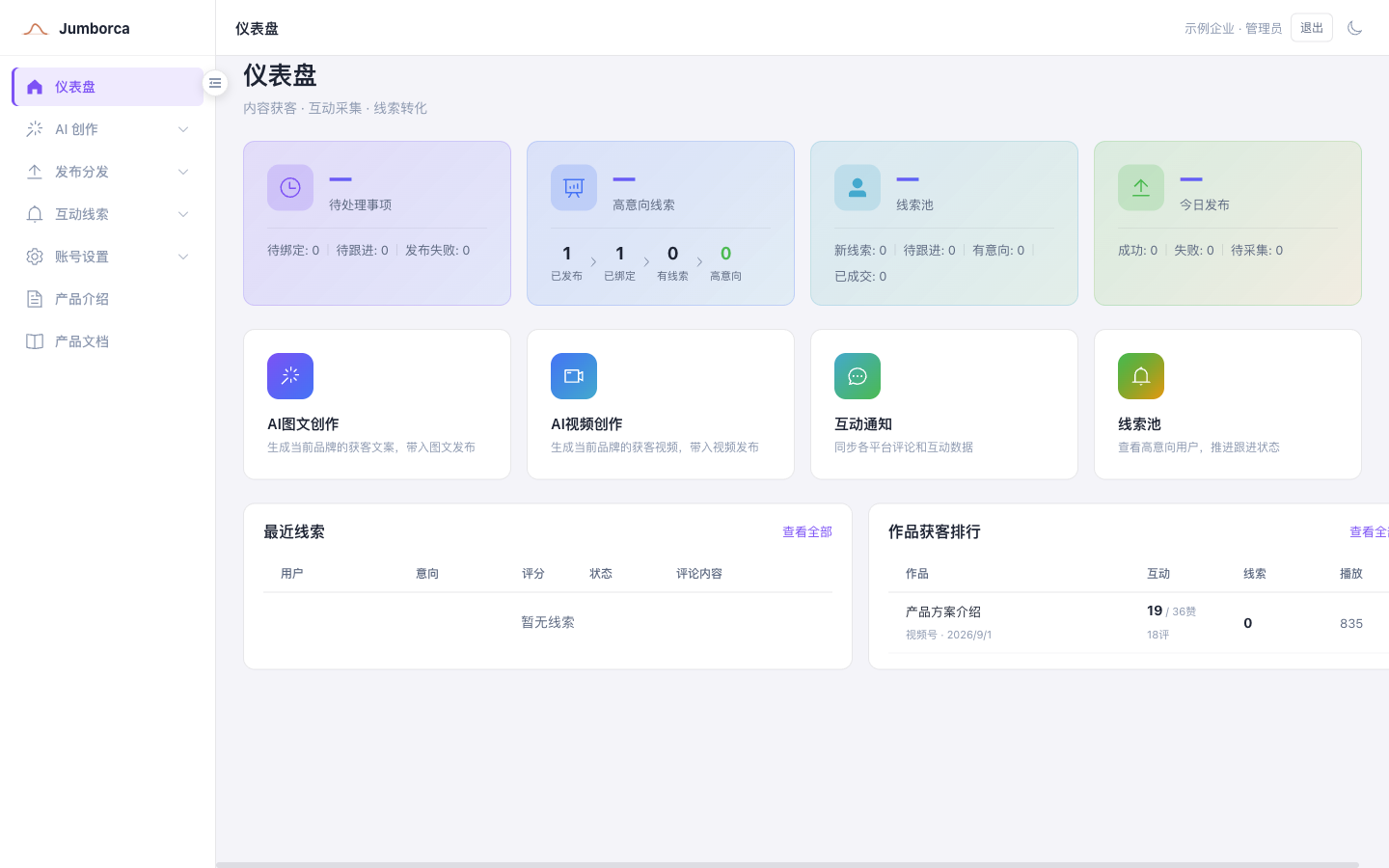The image size is (1389, 868).
Task: Click the person icon on 线索池 stats card
Action: [858, 188]
